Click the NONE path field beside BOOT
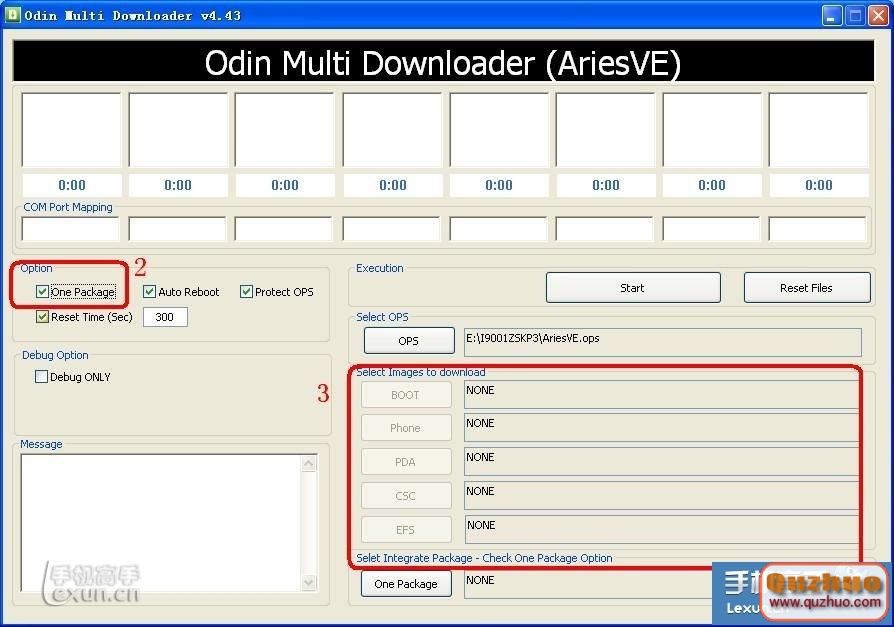This screenshot has height=627, width=894. pos(661,395)
